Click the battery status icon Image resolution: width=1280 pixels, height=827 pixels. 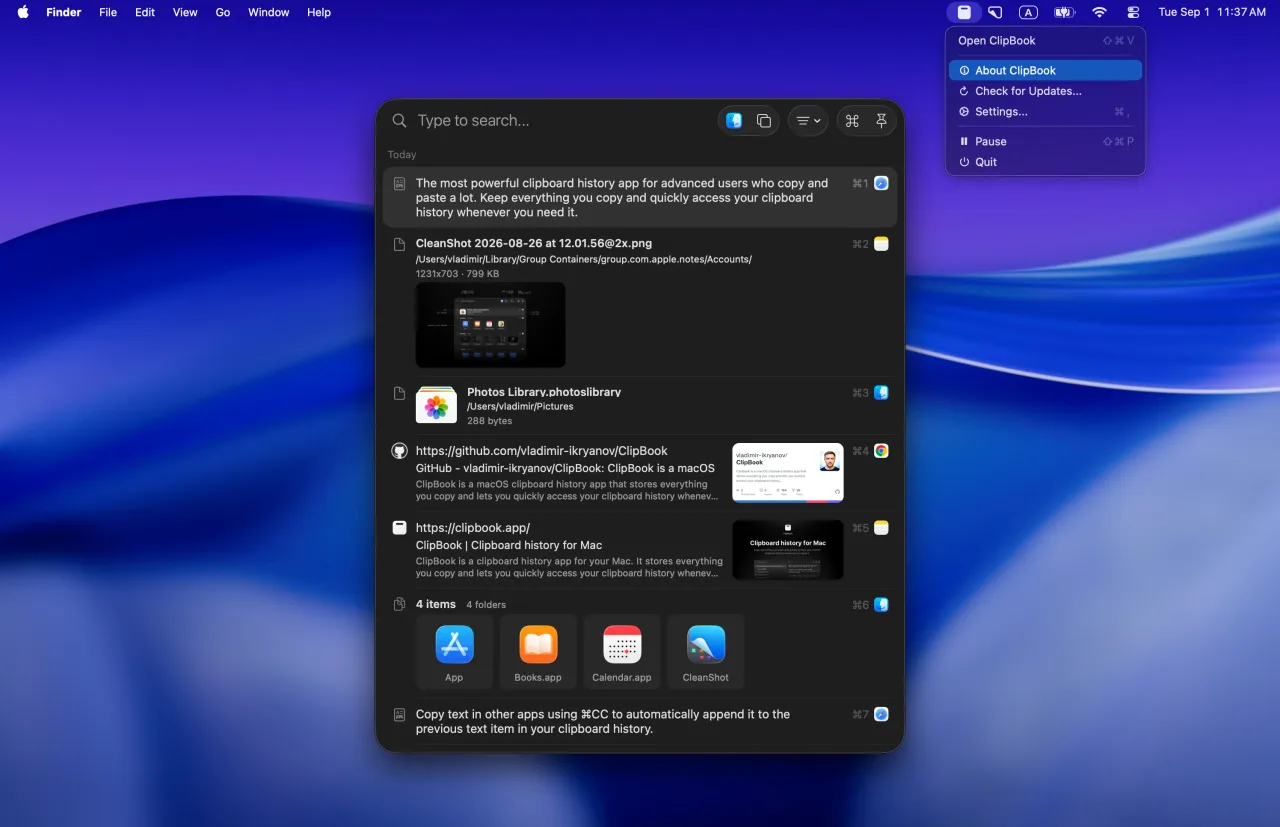pyautogui.click(x=1064, y=12)
